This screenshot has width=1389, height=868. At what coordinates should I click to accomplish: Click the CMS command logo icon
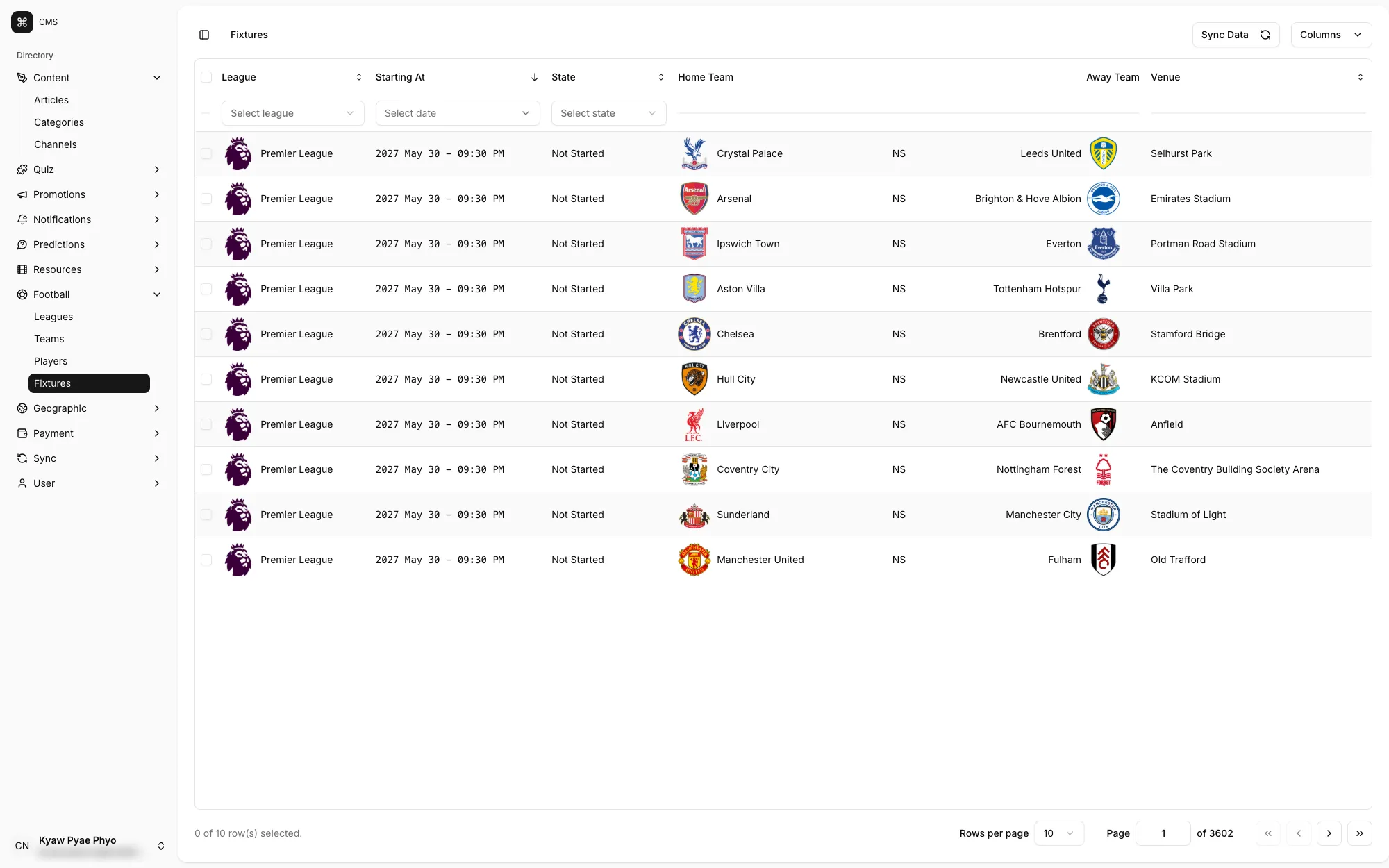(x=22, y=22)
